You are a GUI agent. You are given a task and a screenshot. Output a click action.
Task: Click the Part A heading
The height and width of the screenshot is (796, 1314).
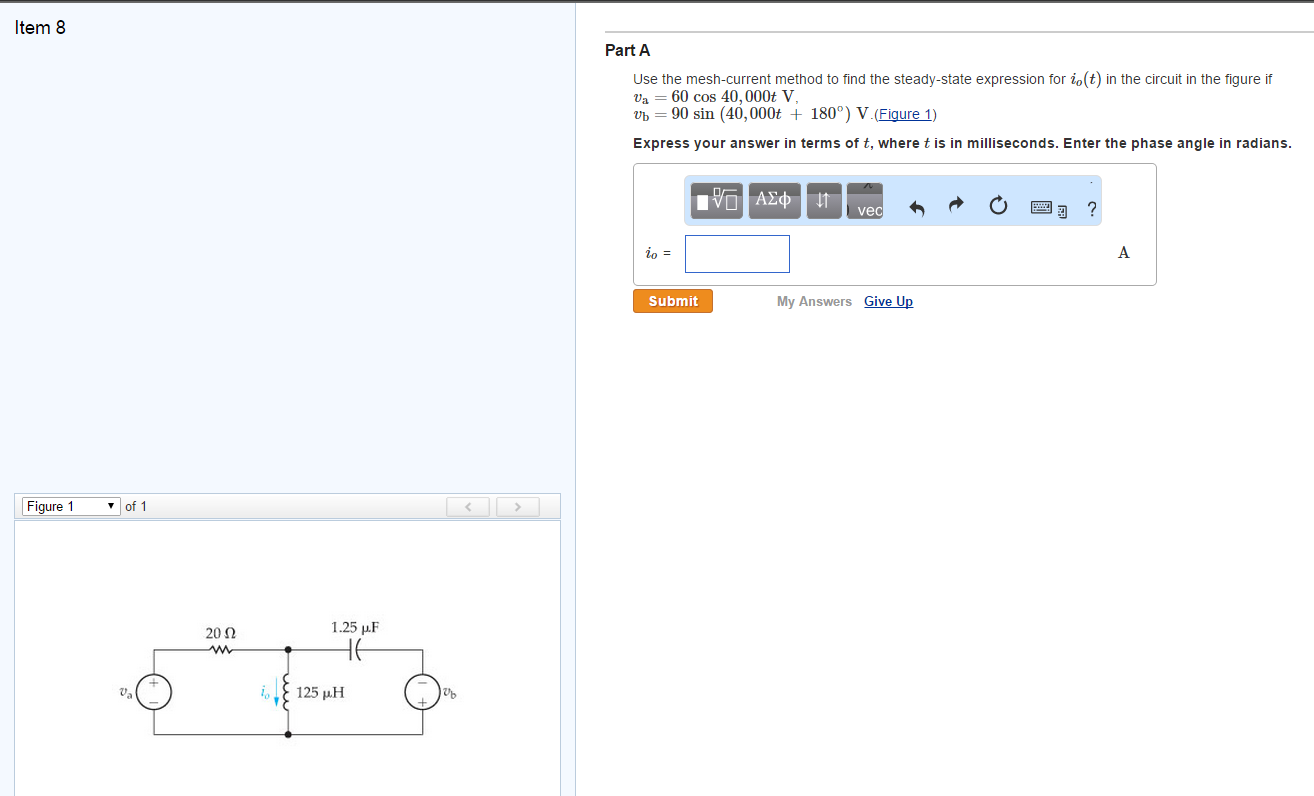[x=628, y=50]
